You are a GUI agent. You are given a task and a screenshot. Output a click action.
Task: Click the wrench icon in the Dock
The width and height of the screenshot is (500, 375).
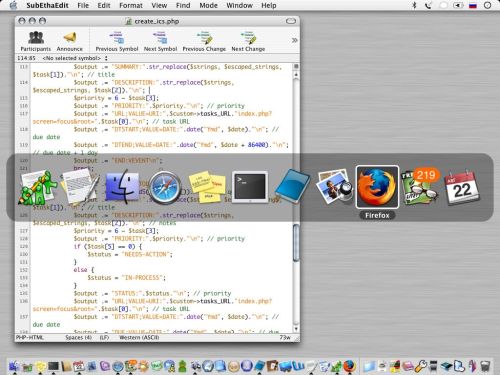point(421,366)
